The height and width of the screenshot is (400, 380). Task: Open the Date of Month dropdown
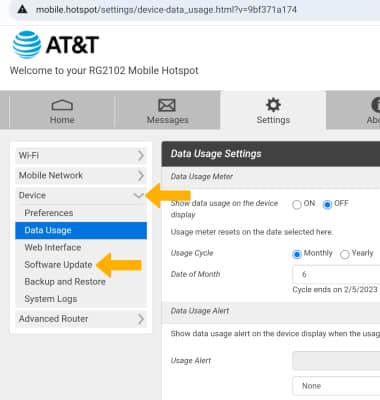[x=336, y=274]
